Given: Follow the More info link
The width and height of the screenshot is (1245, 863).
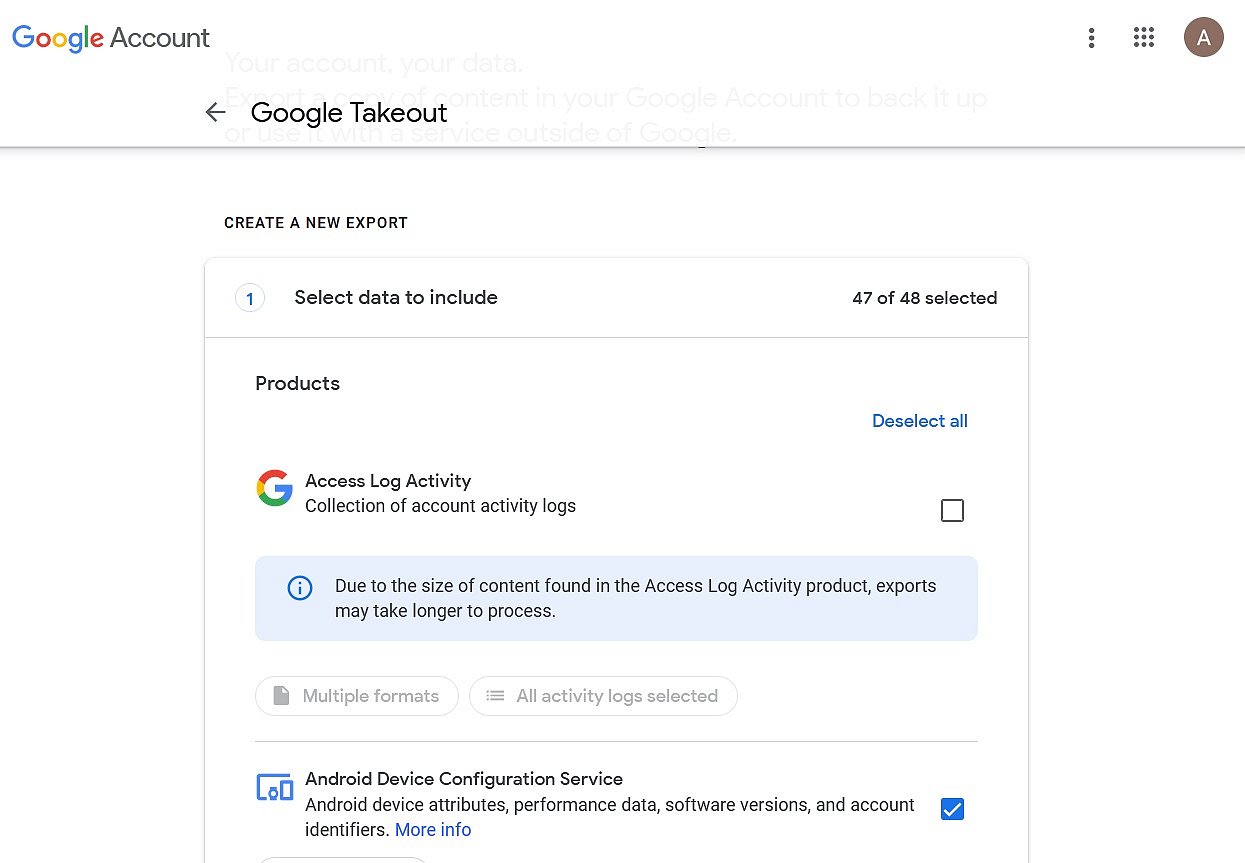Looking at the screenshot, I should pyautogui.click(x=433, y=830).
